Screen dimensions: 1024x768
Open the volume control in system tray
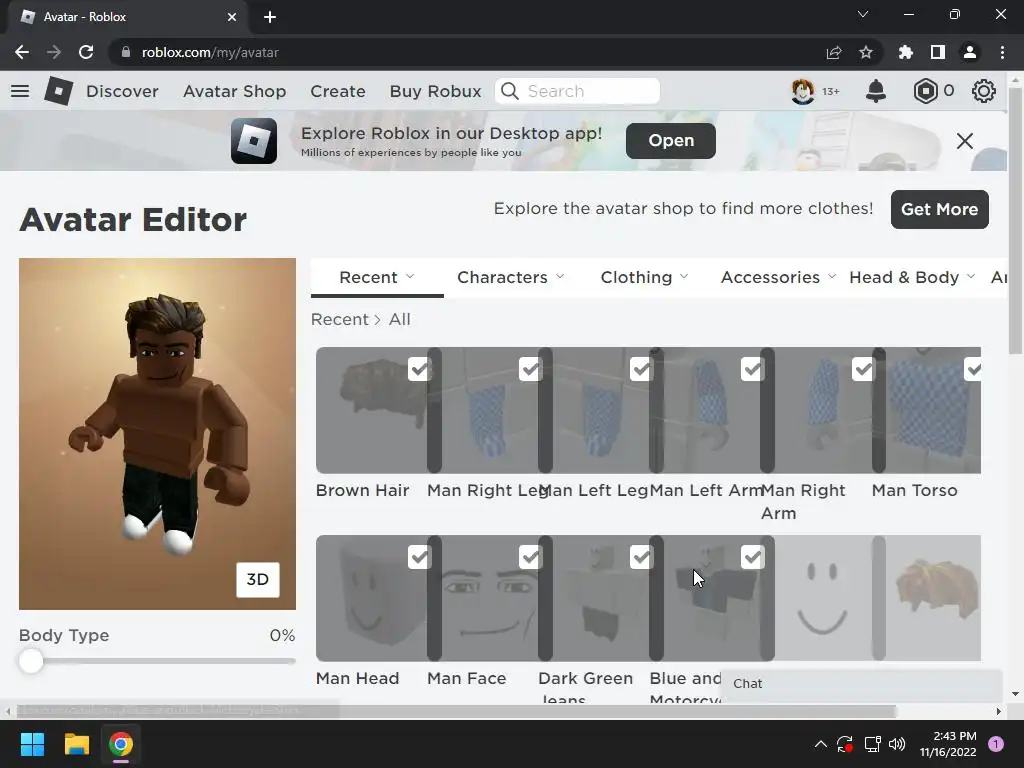tap(897, 744)
